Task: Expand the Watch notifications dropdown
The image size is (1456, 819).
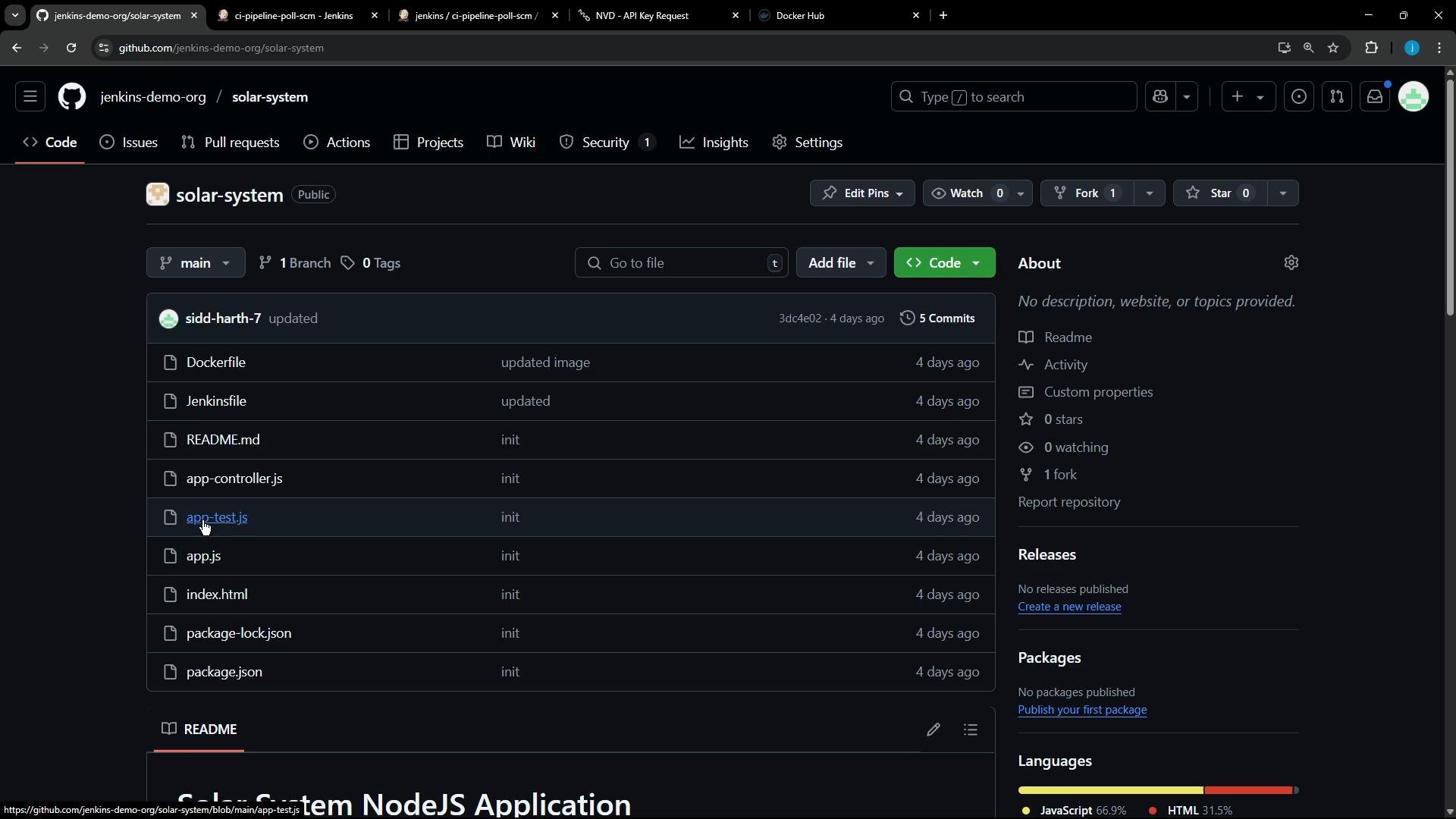Action: coord(1021,193)
